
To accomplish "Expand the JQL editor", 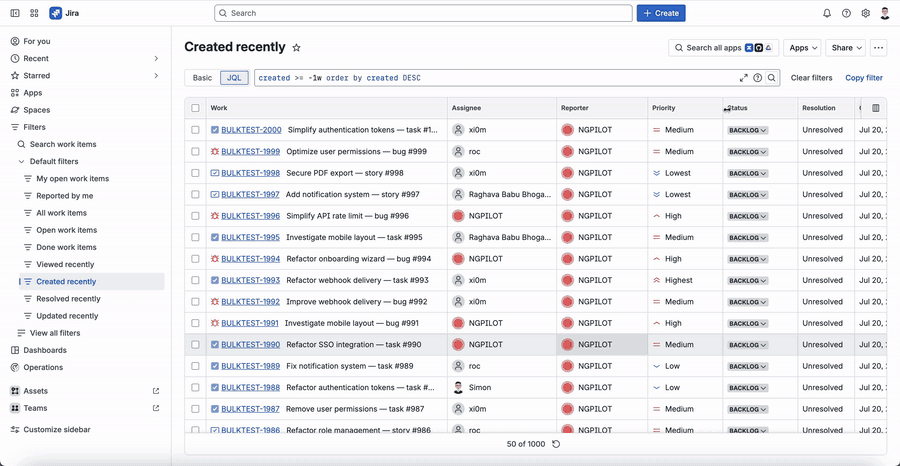I will pyautogui.click(x=744, y=78).
